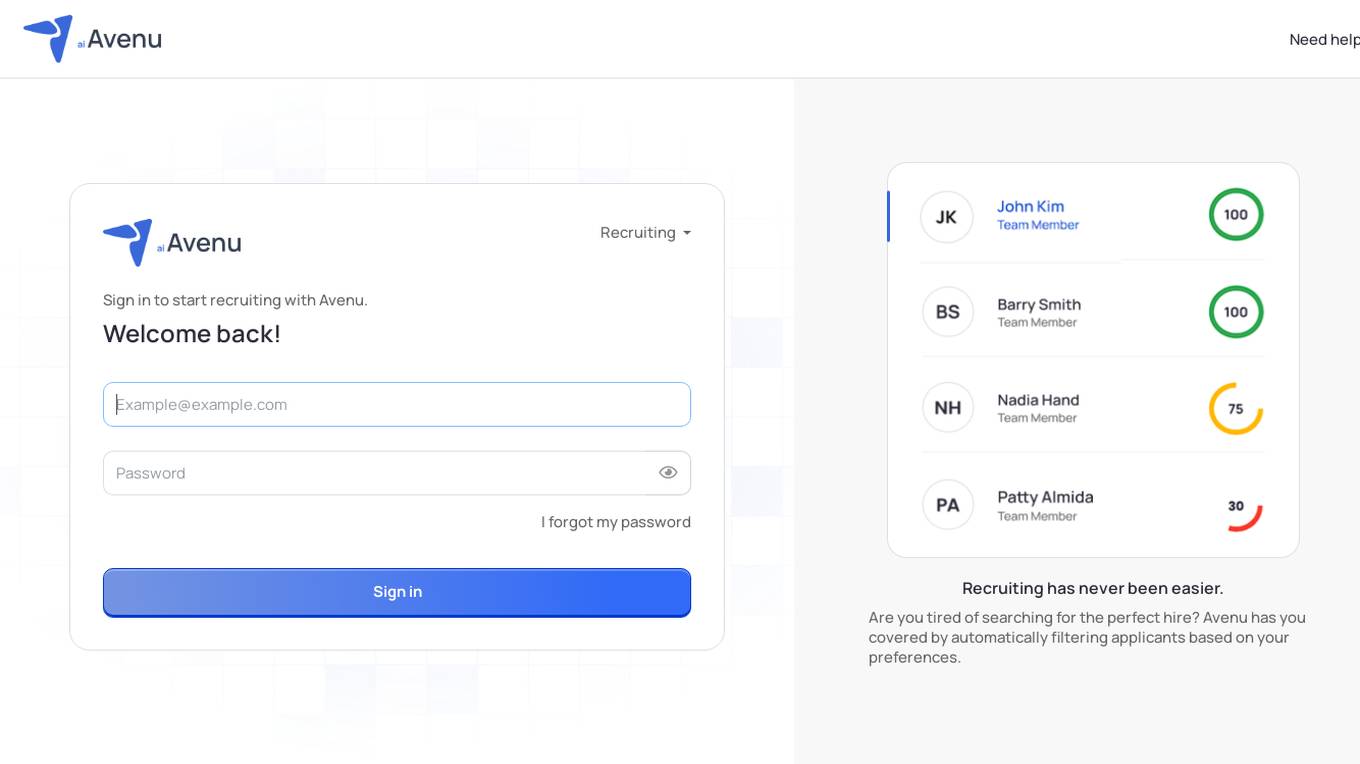Click Barry Smith's 100 score ring

pos(1236,312)
